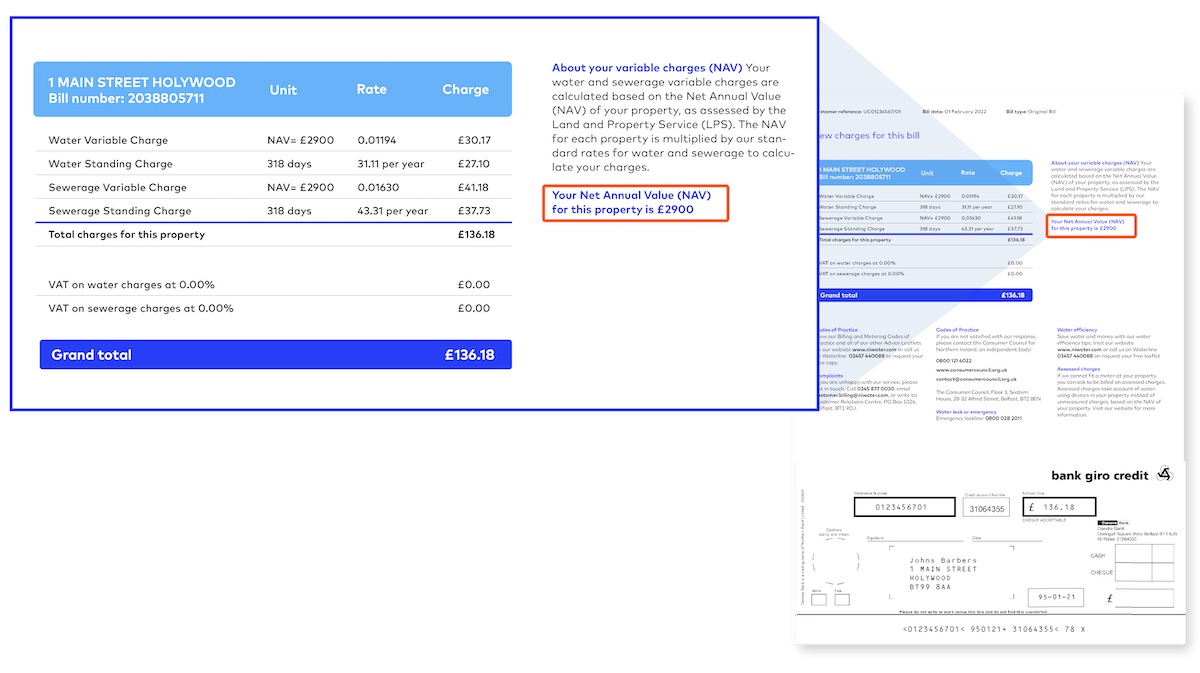Click postcode 'BT99 8AA' on the giro slip
Image resolution: width=1200 pixels, height=673 pixels.
(x=931, y=586)
